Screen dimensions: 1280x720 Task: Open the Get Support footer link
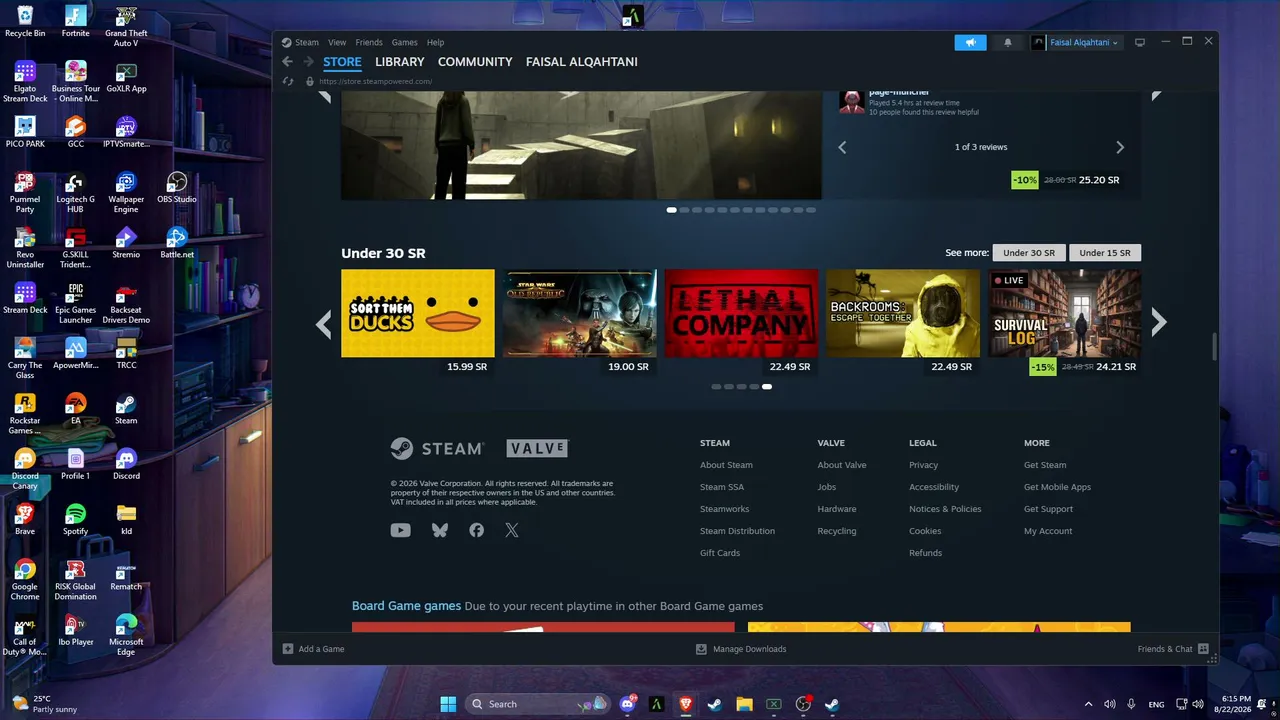click(1048, 509)
